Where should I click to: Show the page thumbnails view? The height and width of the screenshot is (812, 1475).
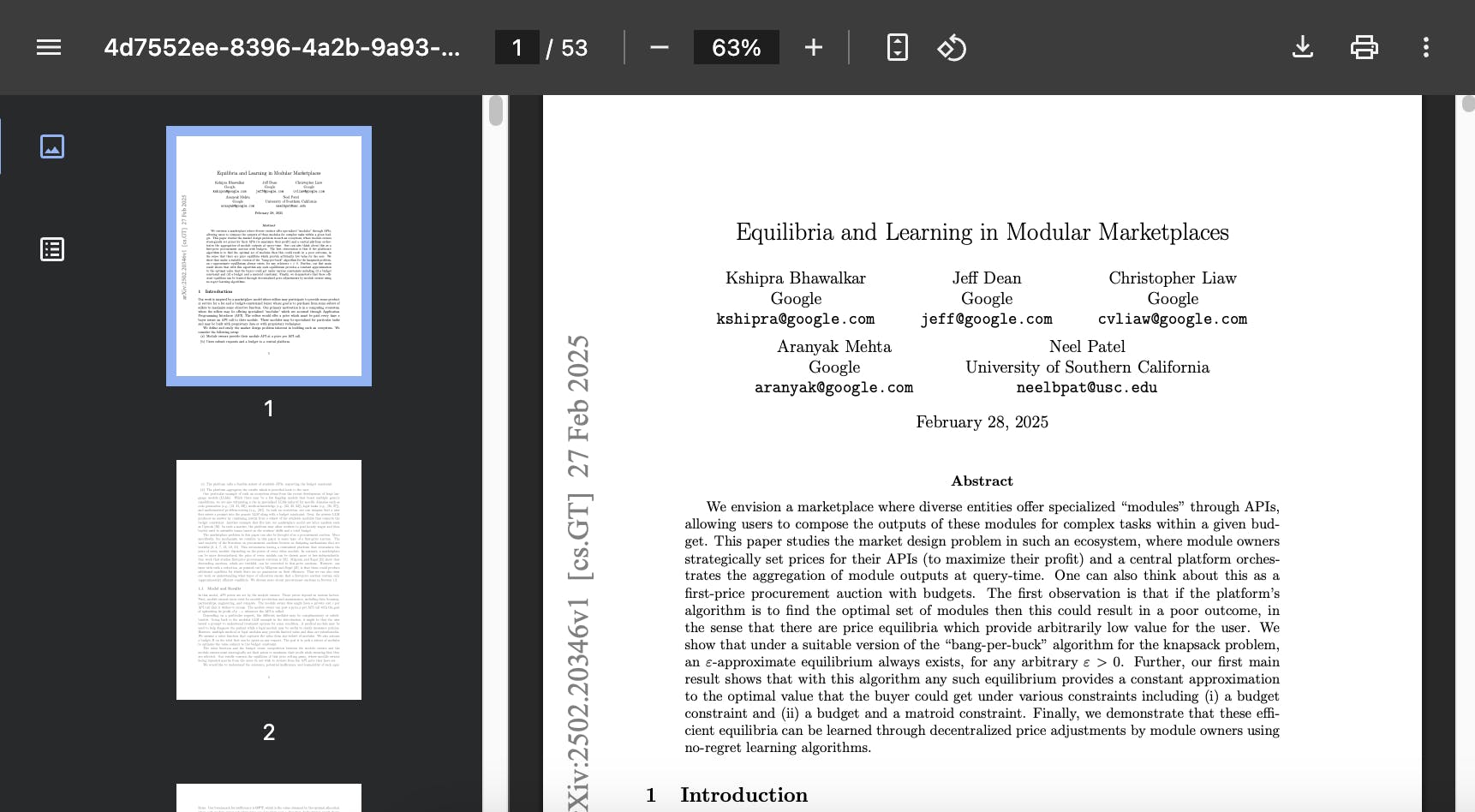(52, 146)
